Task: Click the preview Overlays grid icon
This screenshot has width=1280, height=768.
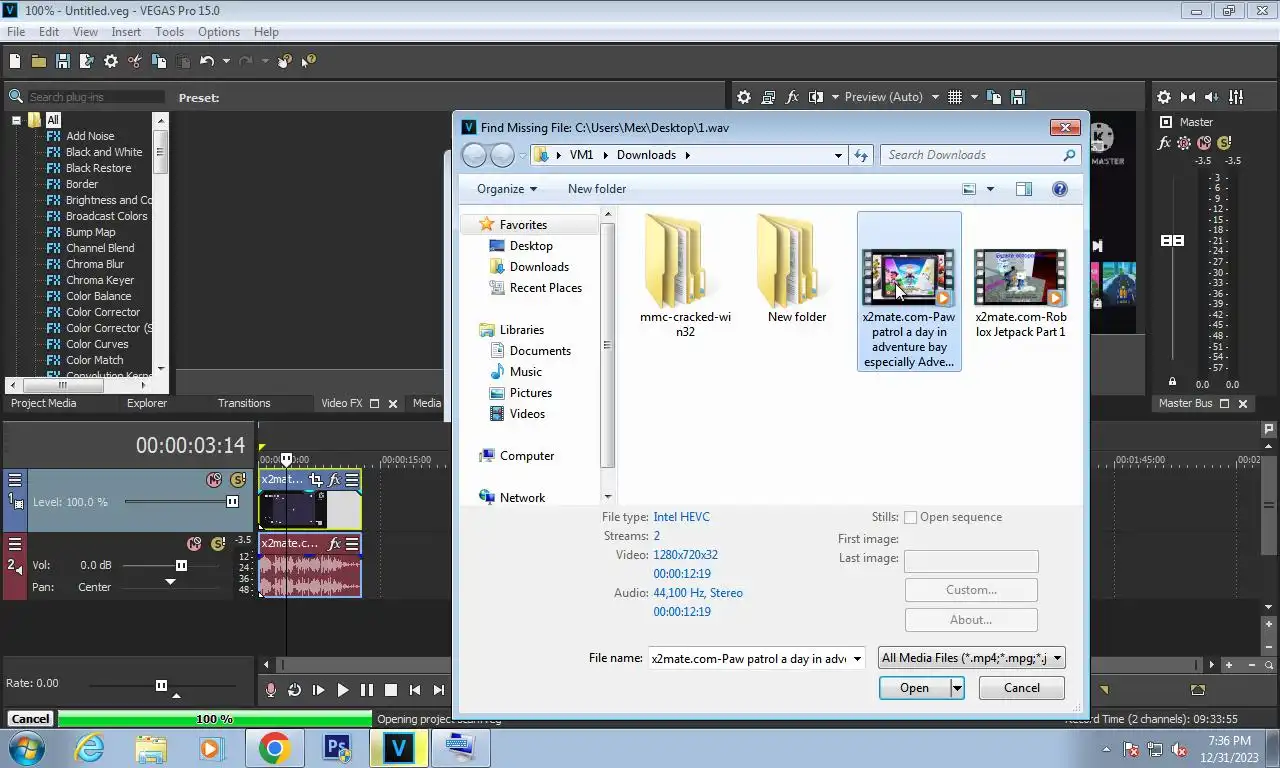Action: [x=955, y=97]
